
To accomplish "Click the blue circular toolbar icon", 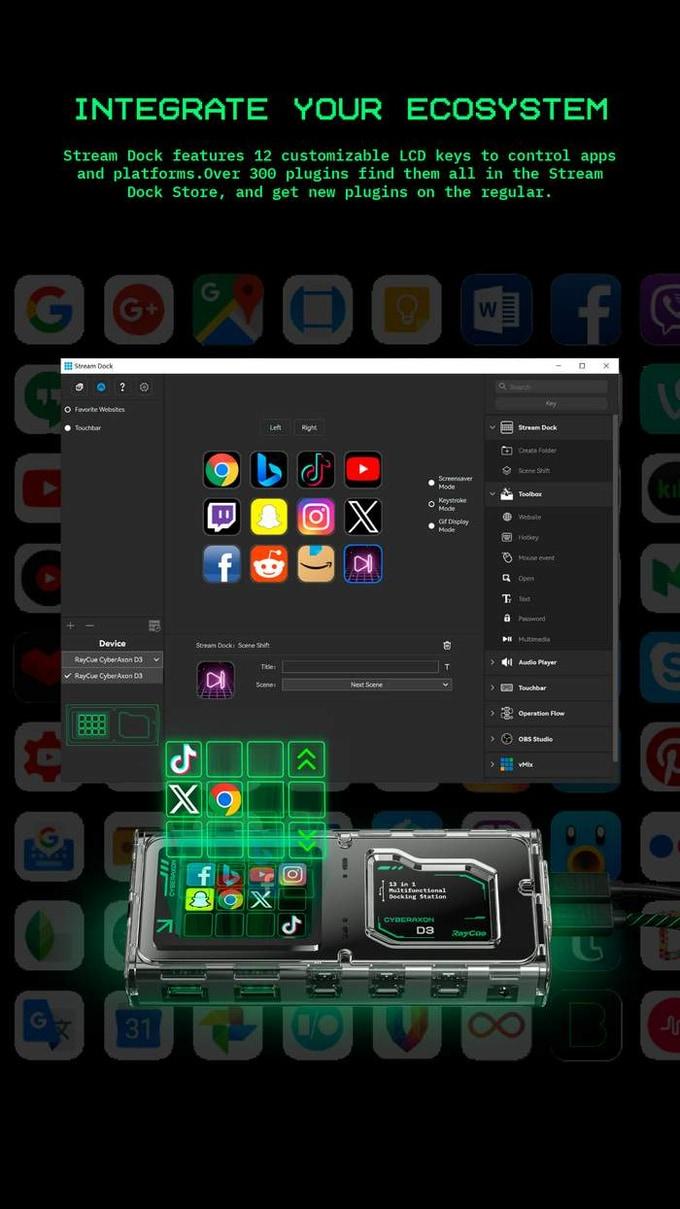I will pyautogui.click(x=101, y=387).
